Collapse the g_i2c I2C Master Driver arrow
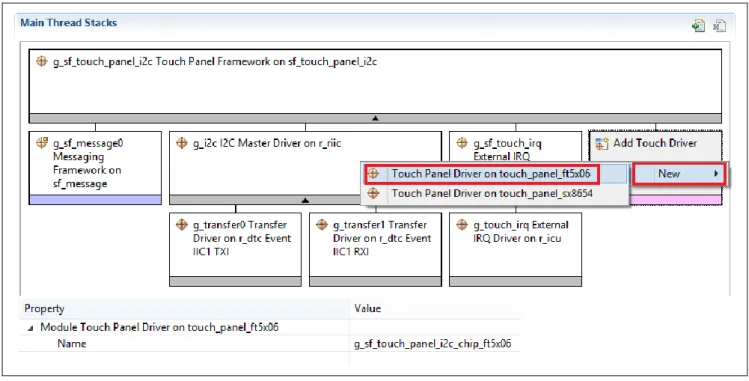Viewport: 749px width, 381px height. pos(306,200)
